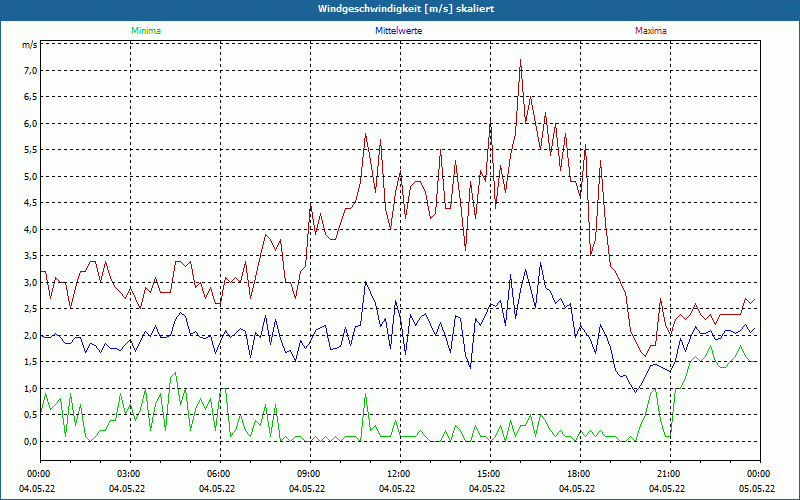Viewport: 800px width, 500px height.
Task: Click the chart title 'Windgeschwindigkeit [m/s] skaliert'
Action: (x=406, y=9)
